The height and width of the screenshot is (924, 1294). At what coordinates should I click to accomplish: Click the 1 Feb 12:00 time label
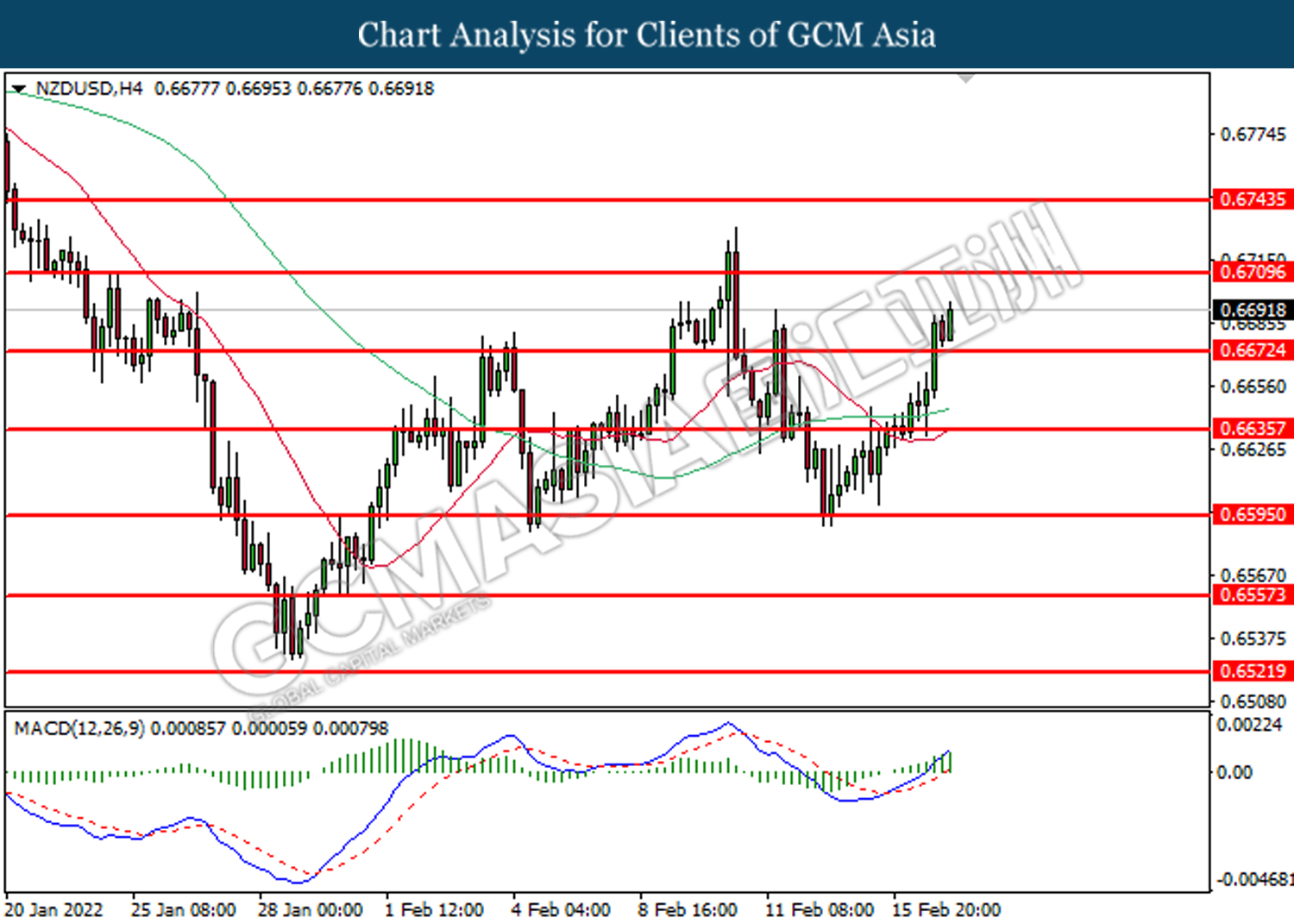(x=434, y=910)
